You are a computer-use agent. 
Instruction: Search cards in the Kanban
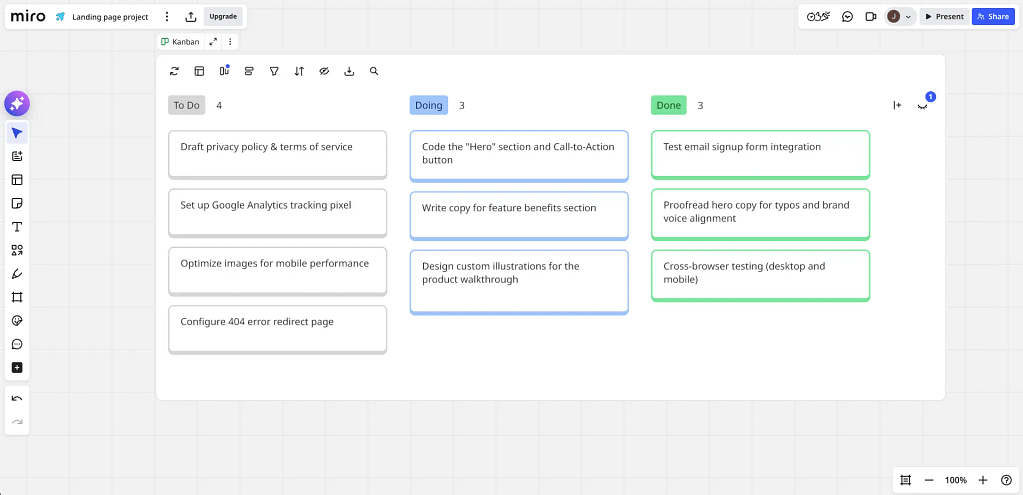tap(374, 71)
